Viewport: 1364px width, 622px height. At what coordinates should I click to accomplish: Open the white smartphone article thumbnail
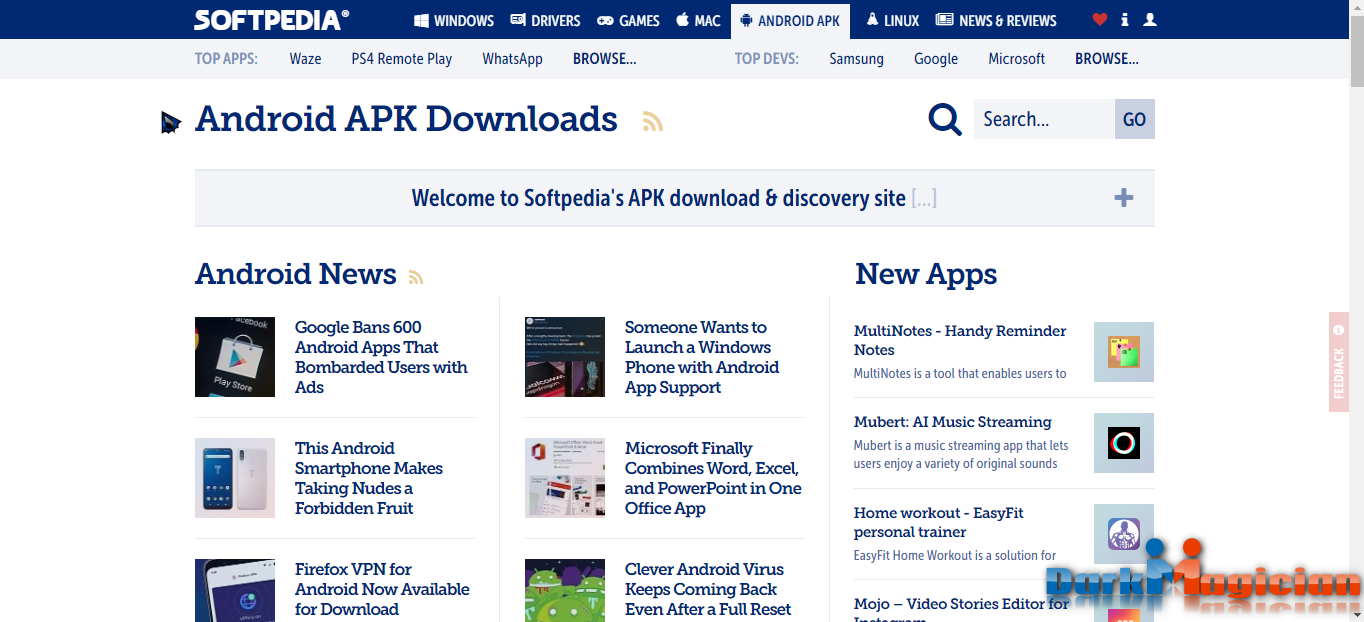pyautogui.click(x=235, y=478)
